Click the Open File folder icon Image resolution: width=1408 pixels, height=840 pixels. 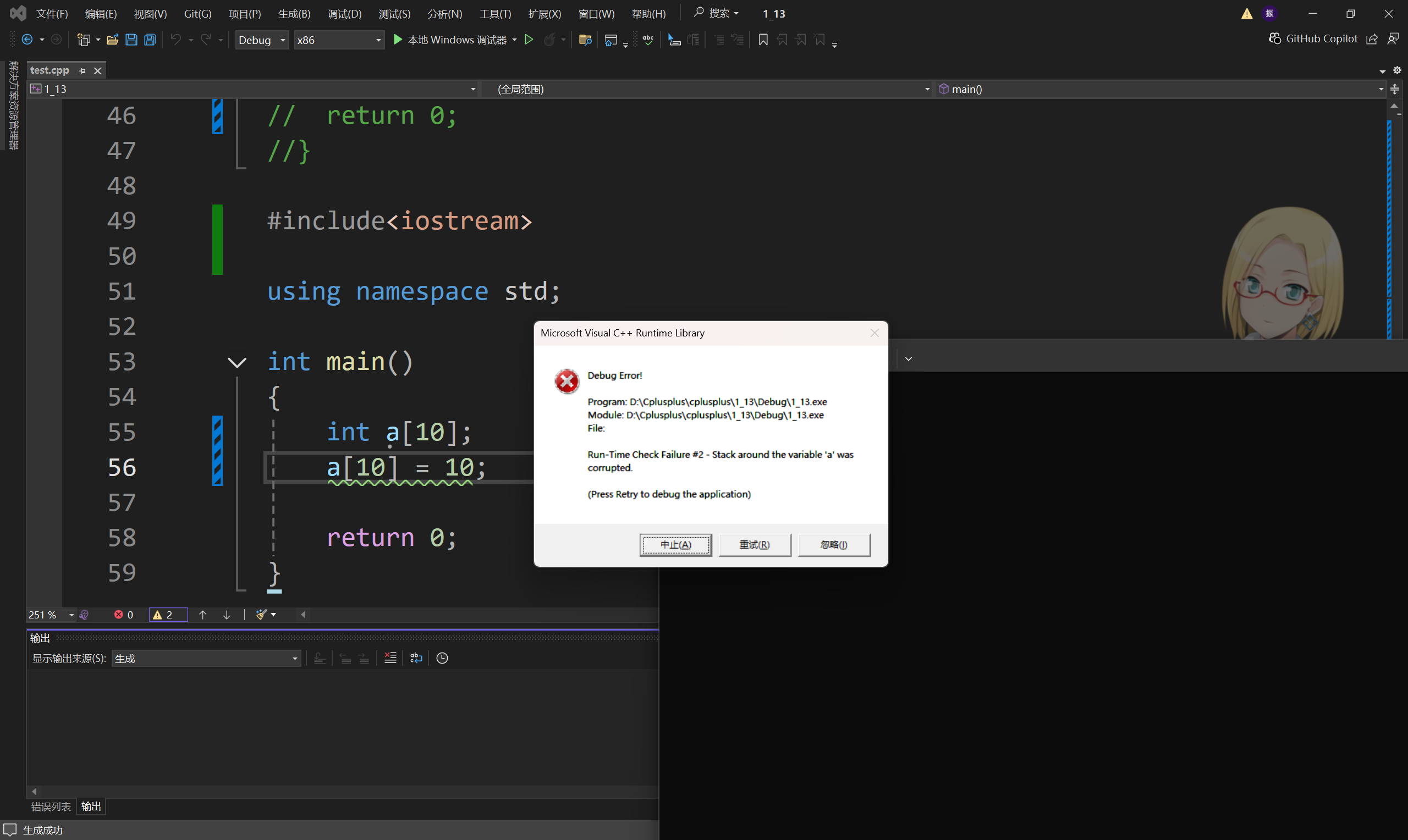112,40
